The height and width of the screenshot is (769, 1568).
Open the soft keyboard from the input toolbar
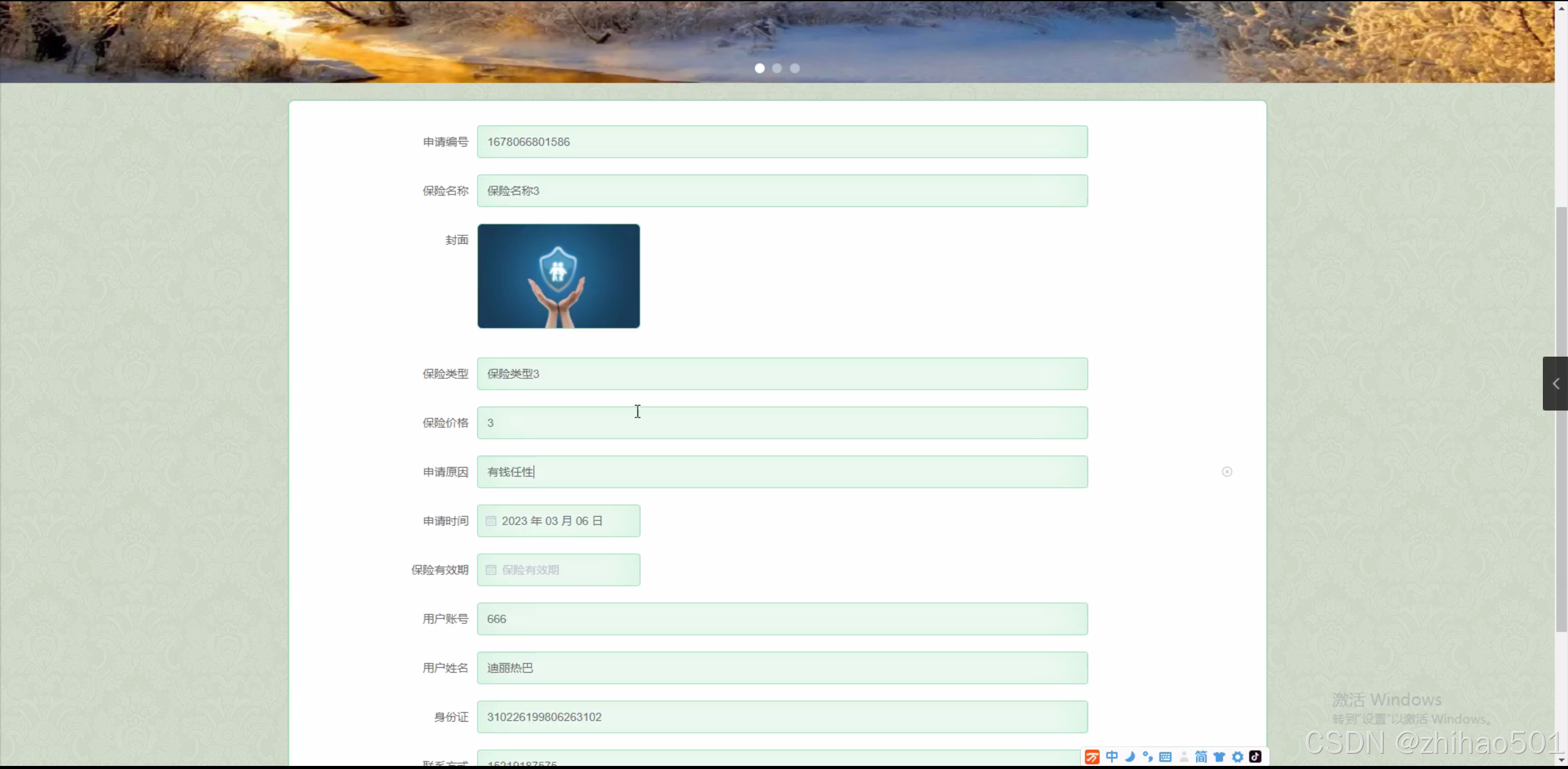(x=1165, y=757)
